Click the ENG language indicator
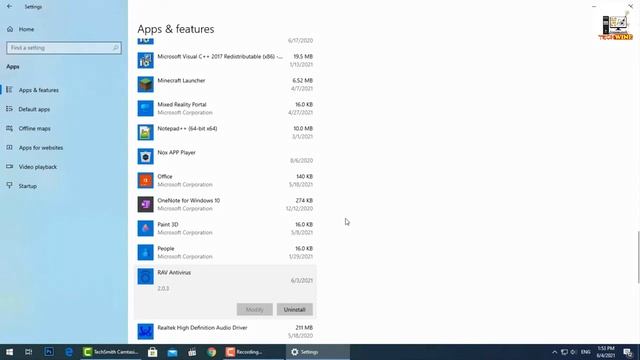This screenshot has width=640, height=360. tap(586, 352)
